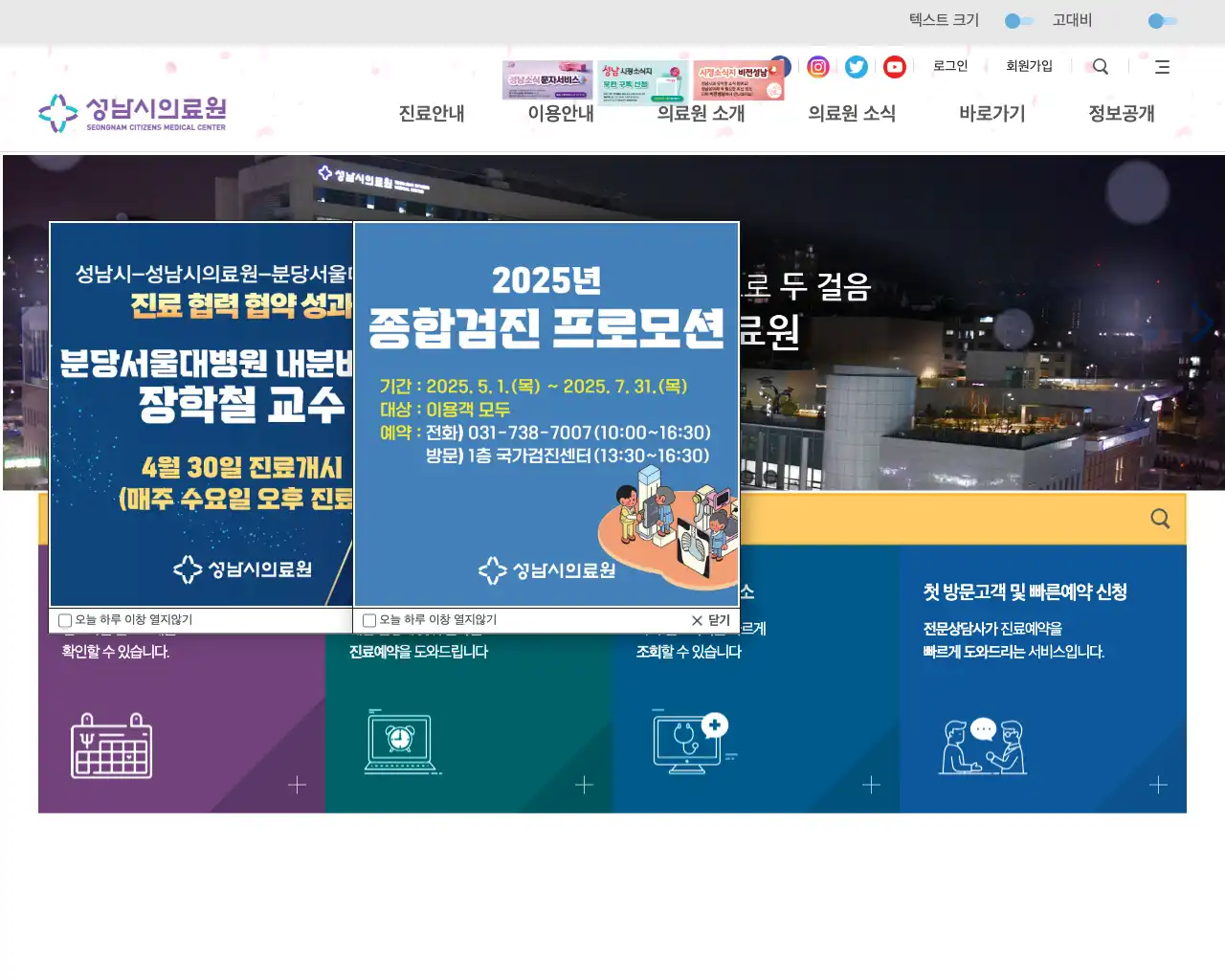Image resolution: width=1225 pixels, height=980 pixels.
Task: Open the 이용안내 menu
Action: click(x=561, y=113)
